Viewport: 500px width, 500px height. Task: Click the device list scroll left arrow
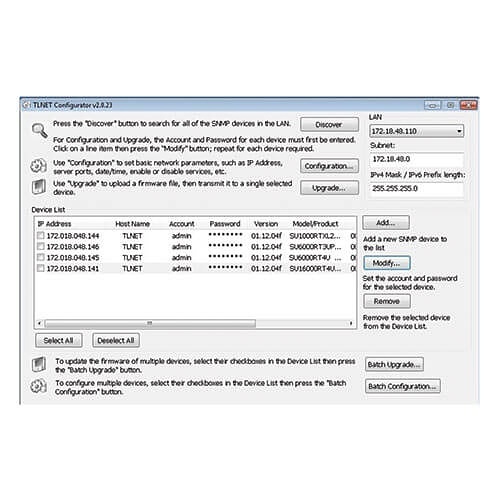point(39,323)
